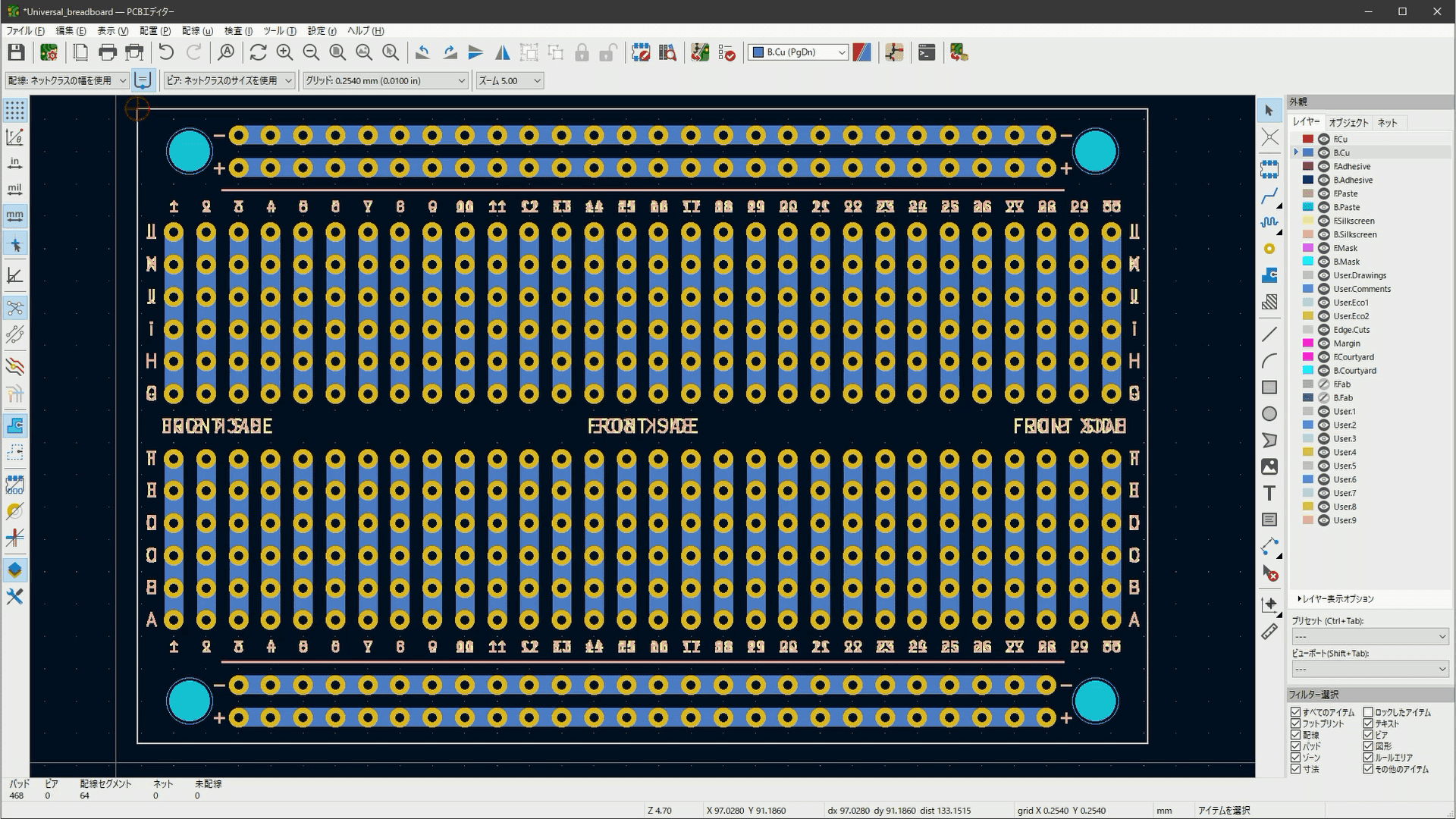Uncheck the フットプリント filter checkbox

click(x=1295, y=723)
